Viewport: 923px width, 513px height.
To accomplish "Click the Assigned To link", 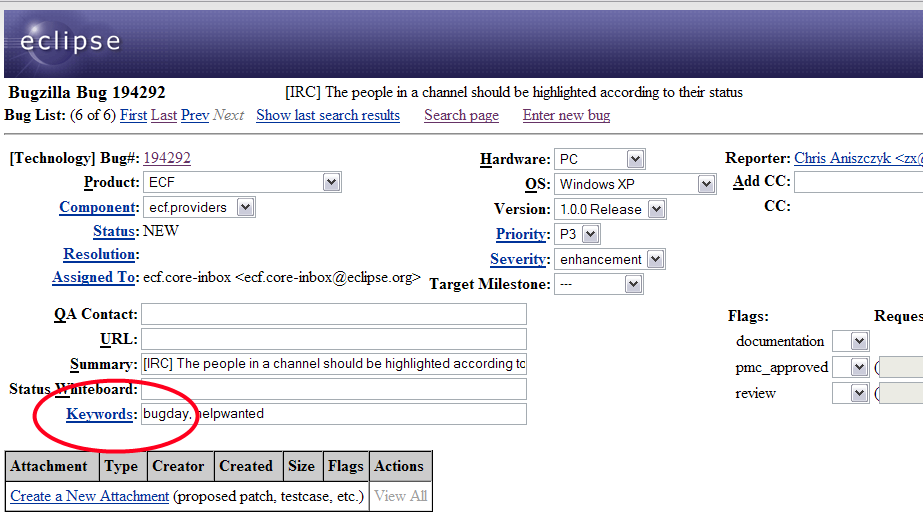I will [x=94, y=277].
